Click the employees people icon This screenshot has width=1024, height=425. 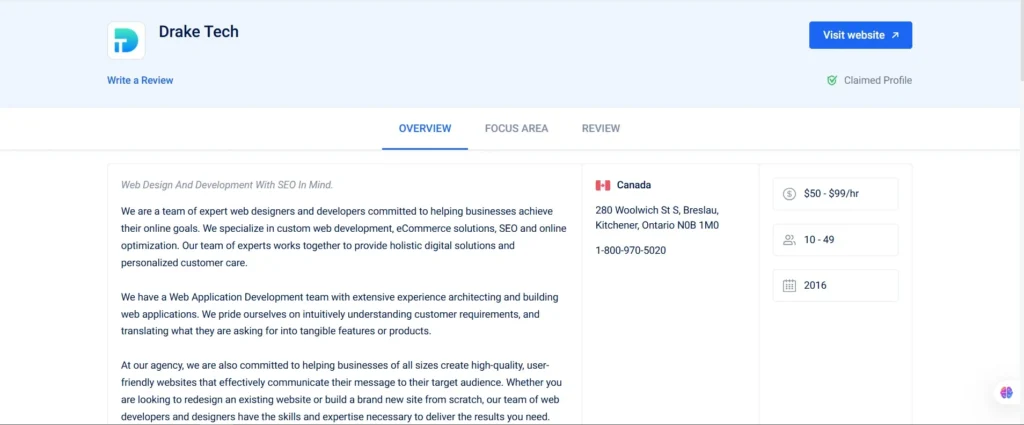pyautogui.click(x=790, y=240)
